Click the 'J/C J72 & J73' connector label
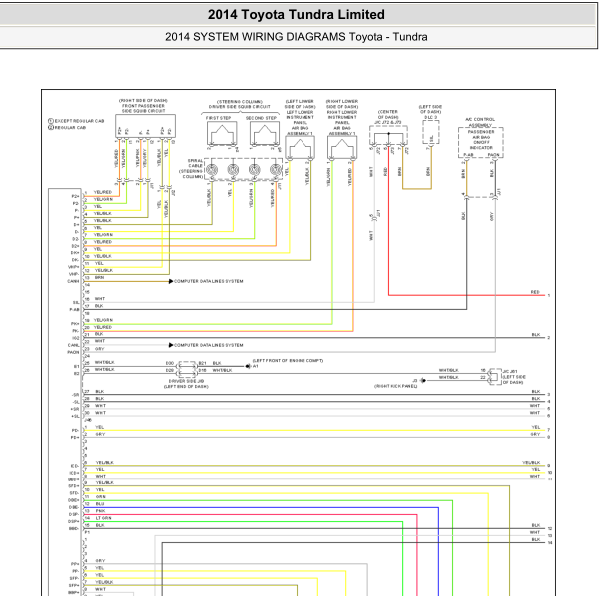This screenshot has width=599, height=596. tap(388, 122)
